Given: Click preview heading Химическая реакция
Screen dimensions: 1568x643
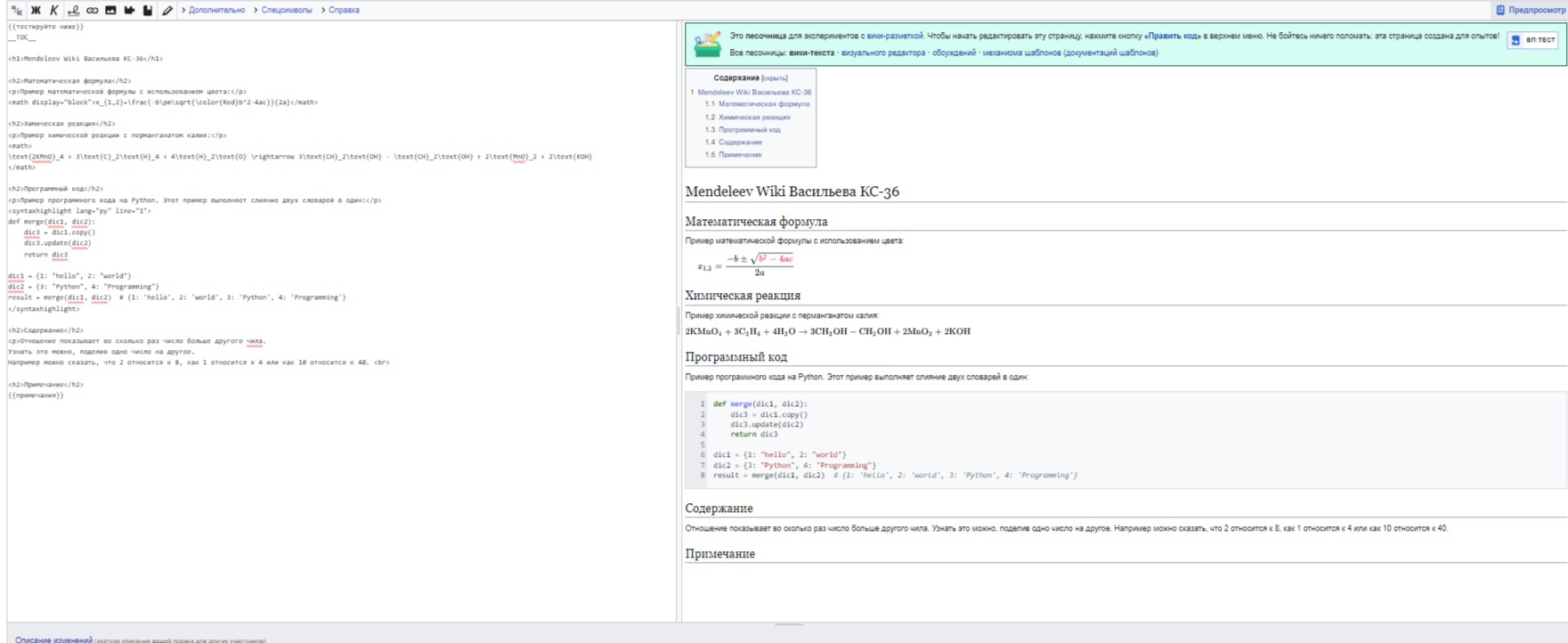Looking at the screenshot, I should (x=743, y=295).
